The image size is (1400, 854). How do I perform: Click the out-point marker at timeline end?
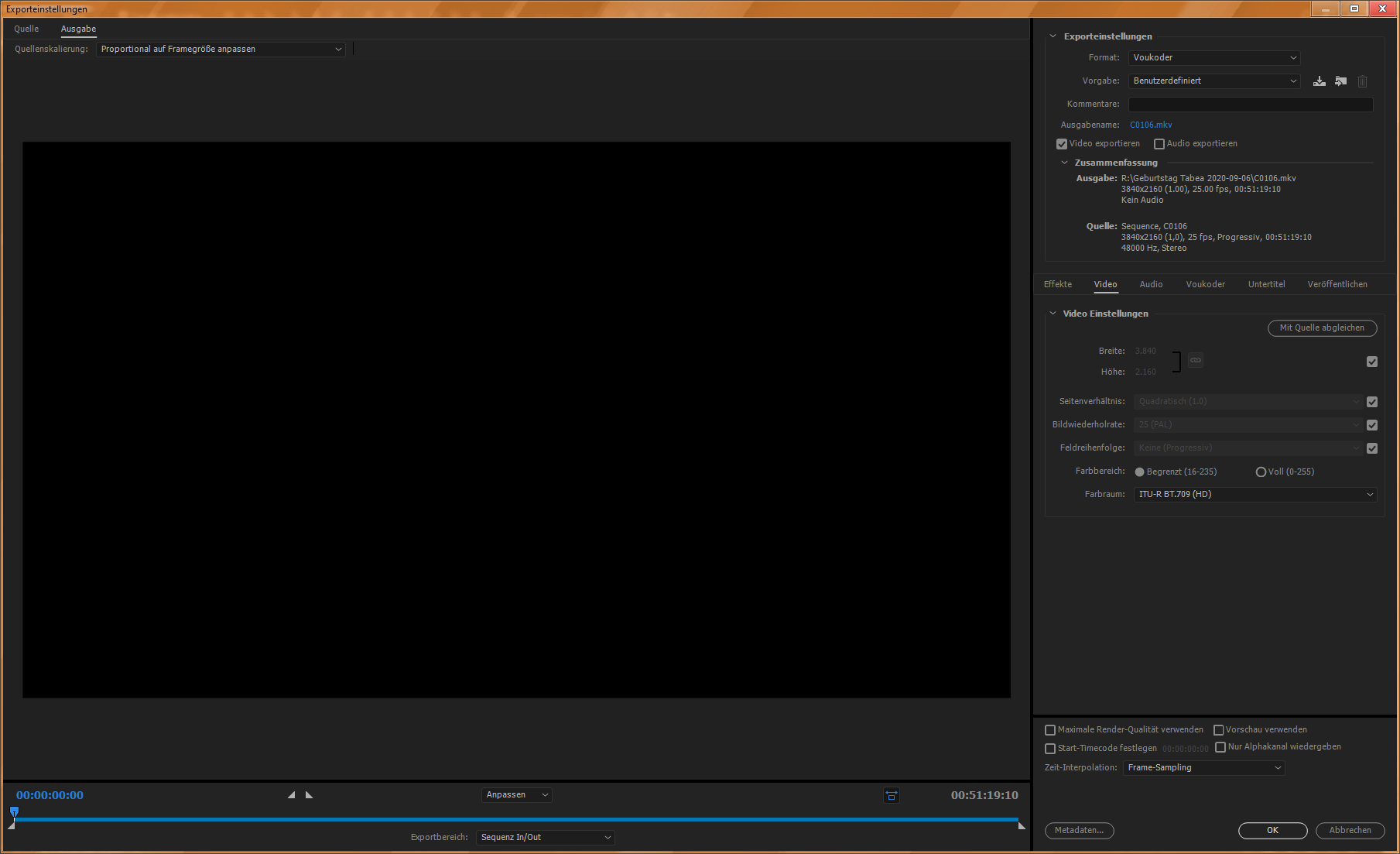(x=1022, y=826)
